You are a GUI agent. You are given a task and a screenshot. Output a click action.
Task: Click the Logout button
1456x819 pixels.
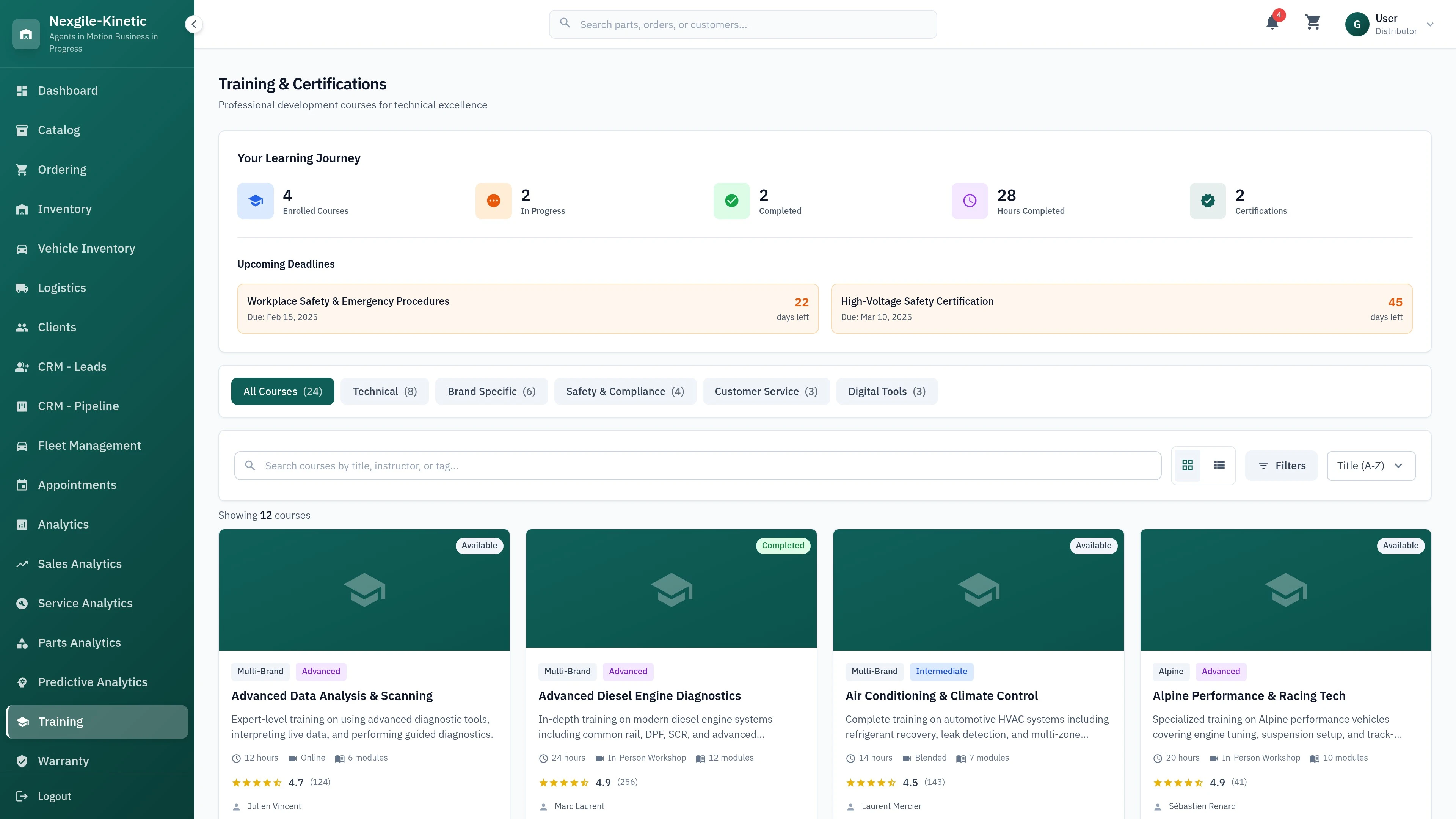point(54,796)
